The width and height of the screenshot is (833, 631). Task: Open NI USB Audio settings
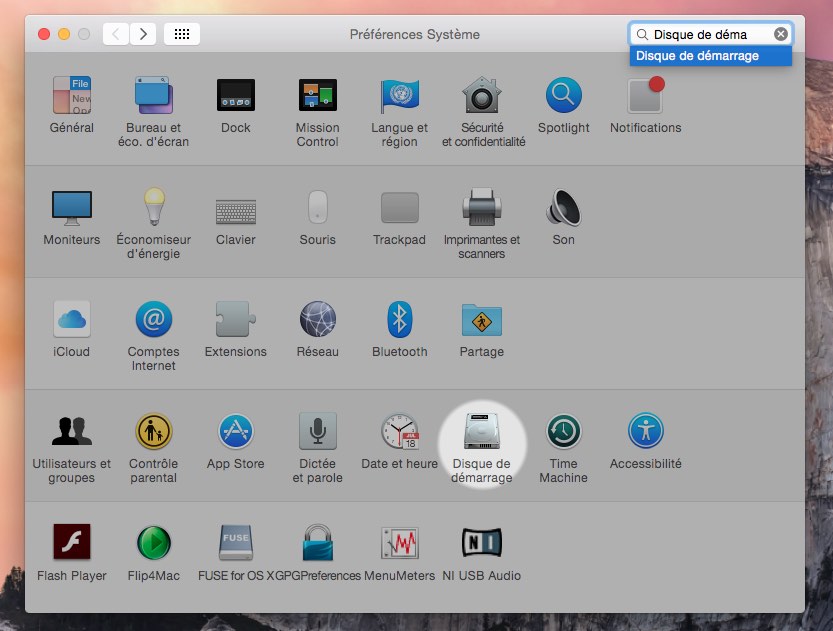tap(481, 540)
